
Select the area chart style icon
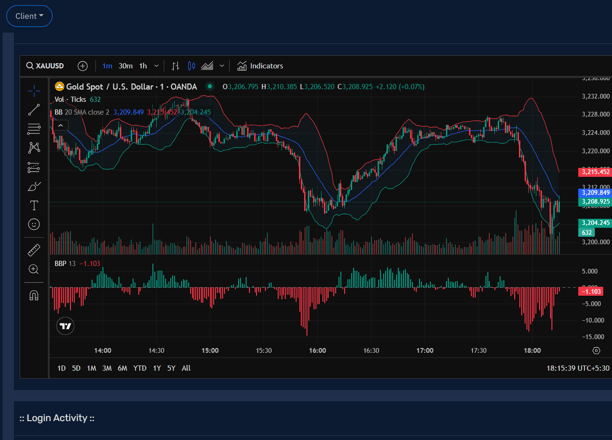[207, 66]
